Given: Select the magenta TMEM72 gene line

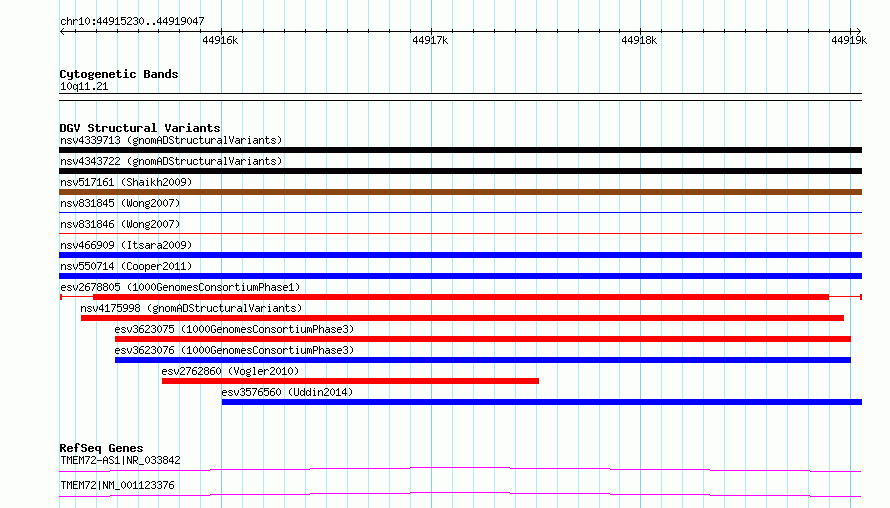Looking at the screenshot, I should pyautogui.click(x=460, y=494).
